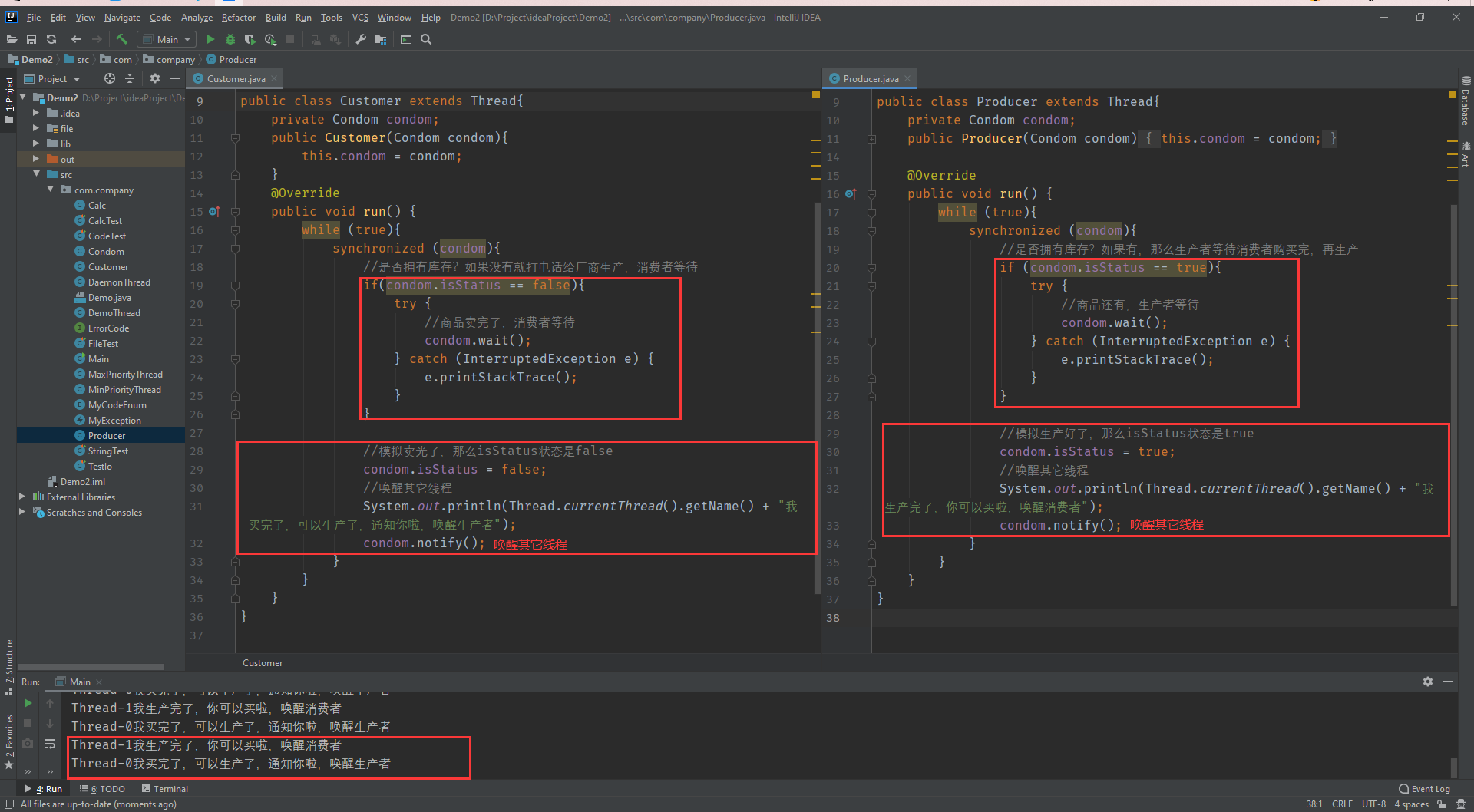Toggle the read-only lock icon in status bar

1442,804
